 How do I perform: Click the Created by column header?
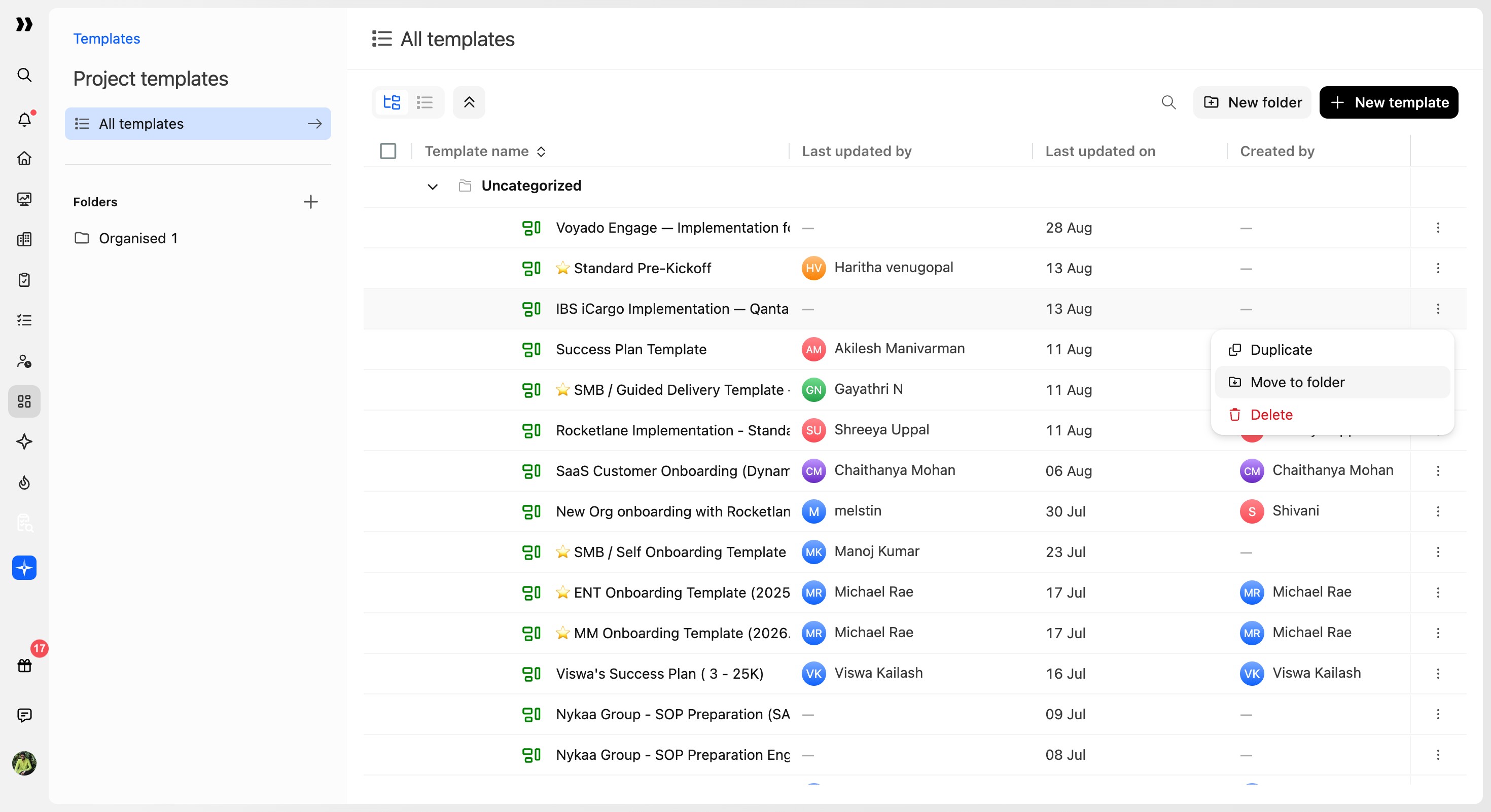(x=1277, y=151)
